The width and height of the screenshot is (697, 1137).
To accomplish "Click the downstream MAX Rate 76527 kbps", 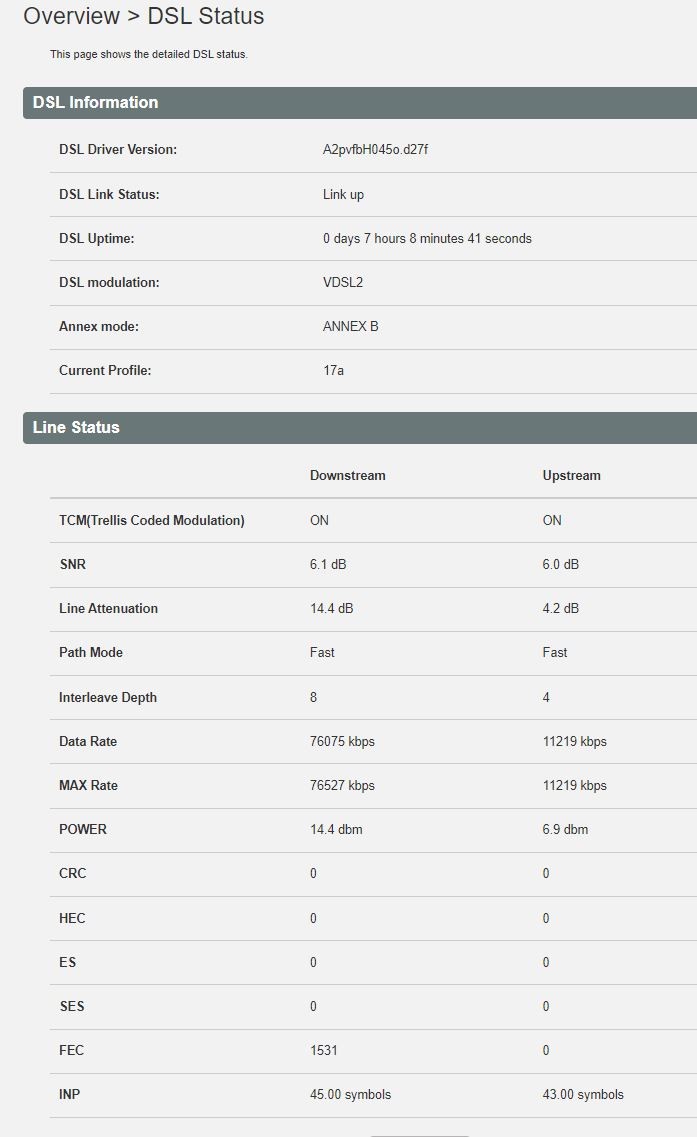I will point(342,785).
